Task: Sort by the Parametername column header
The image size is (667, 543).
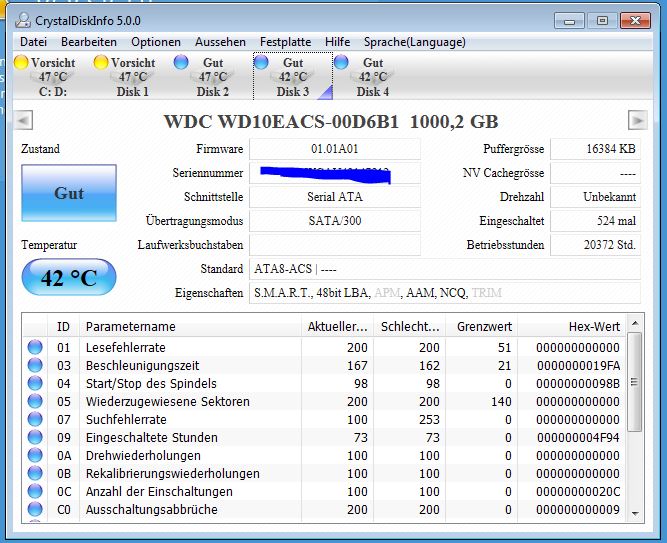Action: (191, 326)
